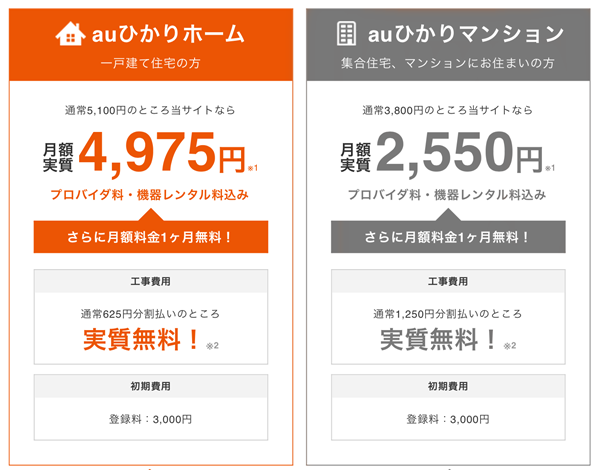Click 一戸建て住宅の方 subtitle

coord(150,63)
